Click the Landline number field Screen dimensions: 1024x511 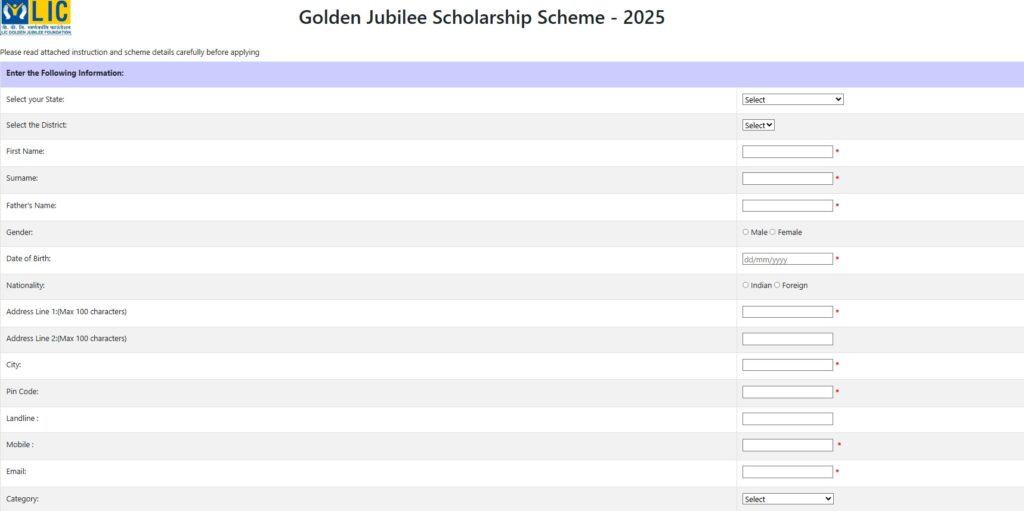click(x=787, y=419)
